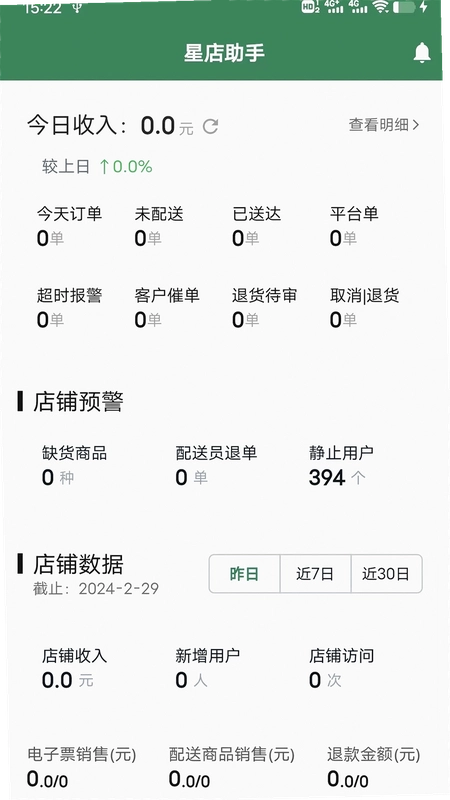Switch to the 近7日 tab

pyautogui.click(x=315, y=574)
